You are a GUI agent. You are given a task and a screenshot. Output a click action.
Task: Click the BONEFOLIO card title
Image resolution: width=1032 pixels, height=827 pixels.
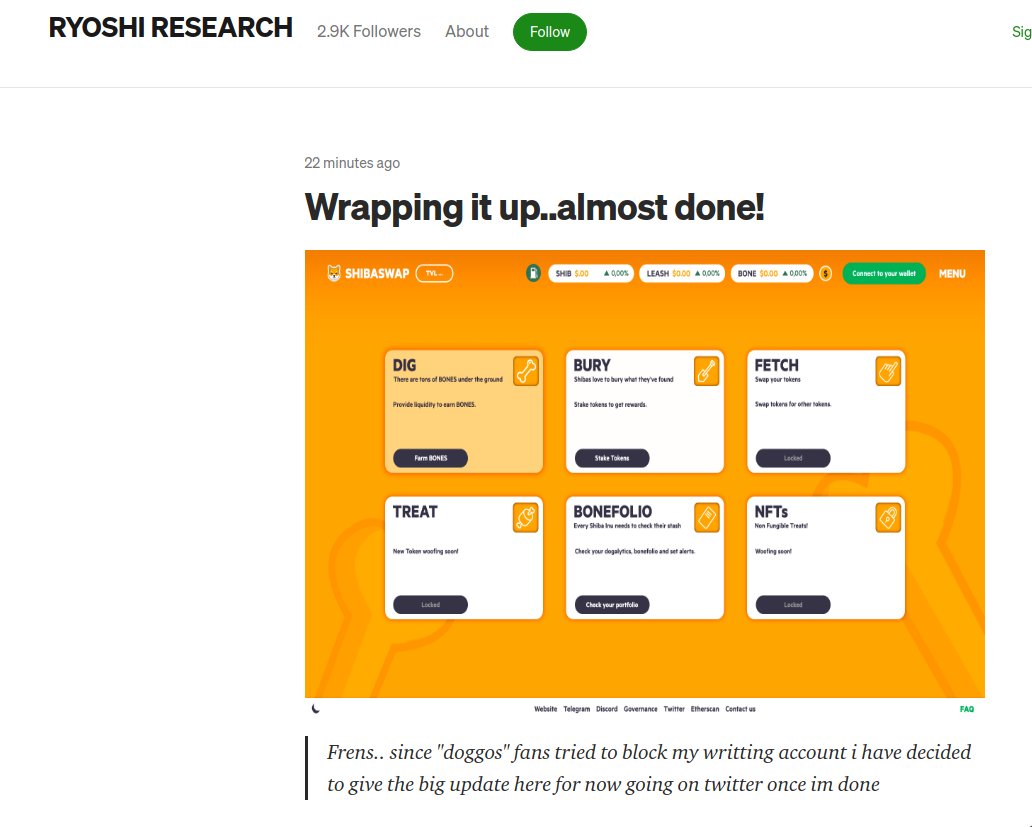pos(613,512)
